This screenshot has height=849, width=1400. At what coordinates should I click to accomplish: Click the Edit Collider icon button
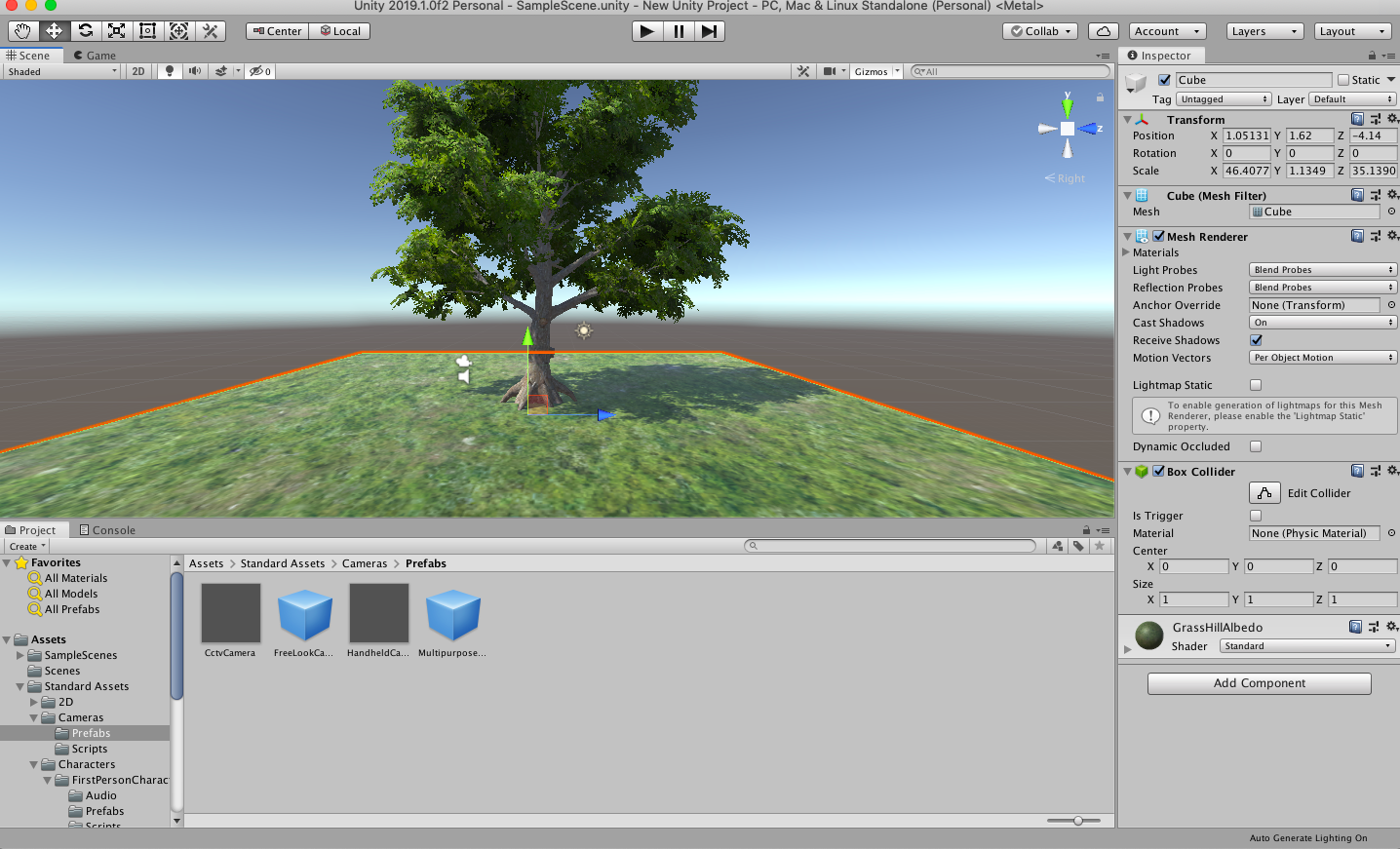click(1264, 493)
